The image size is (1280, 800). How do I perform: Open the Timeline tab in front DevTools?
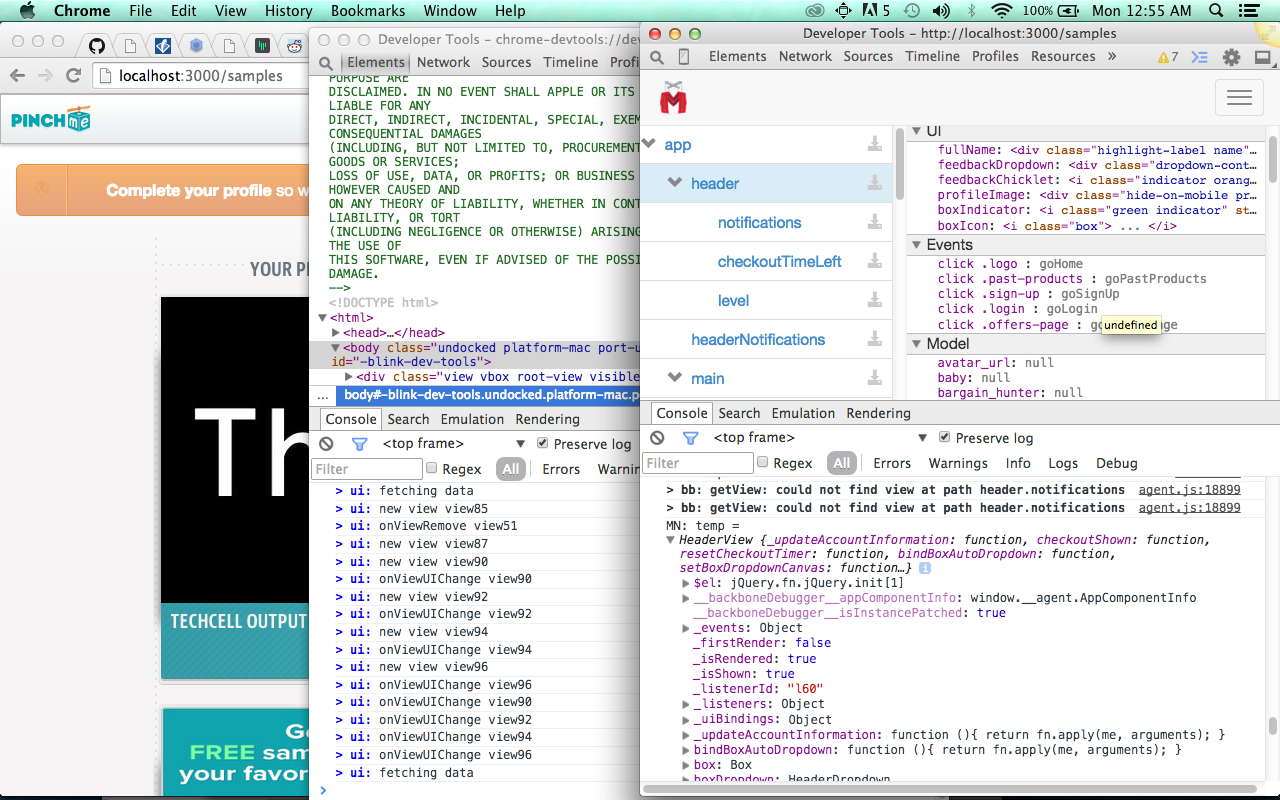[932, 56]
